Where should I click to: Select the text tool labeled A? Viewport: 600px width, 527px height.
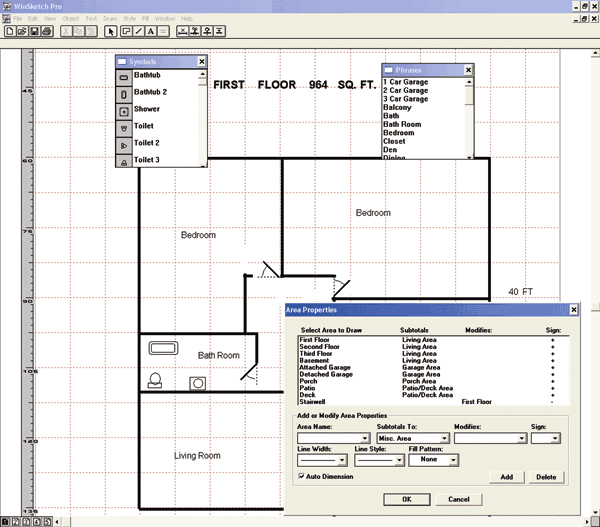click(x=151, y=31)
